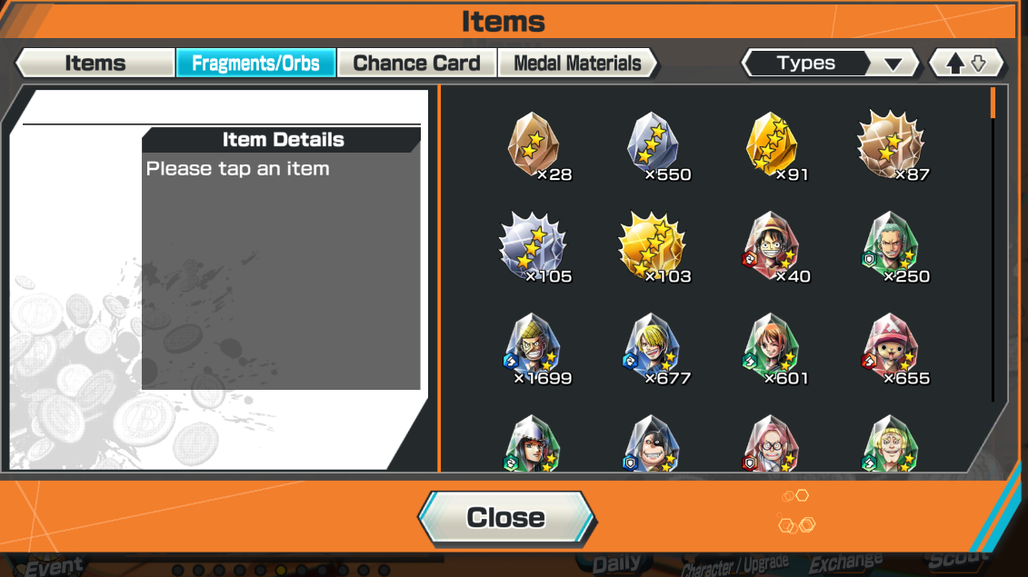The image size is (1028, 577).
Task: Select the Sanji fragment x677
Action: [x=654, y=349]
